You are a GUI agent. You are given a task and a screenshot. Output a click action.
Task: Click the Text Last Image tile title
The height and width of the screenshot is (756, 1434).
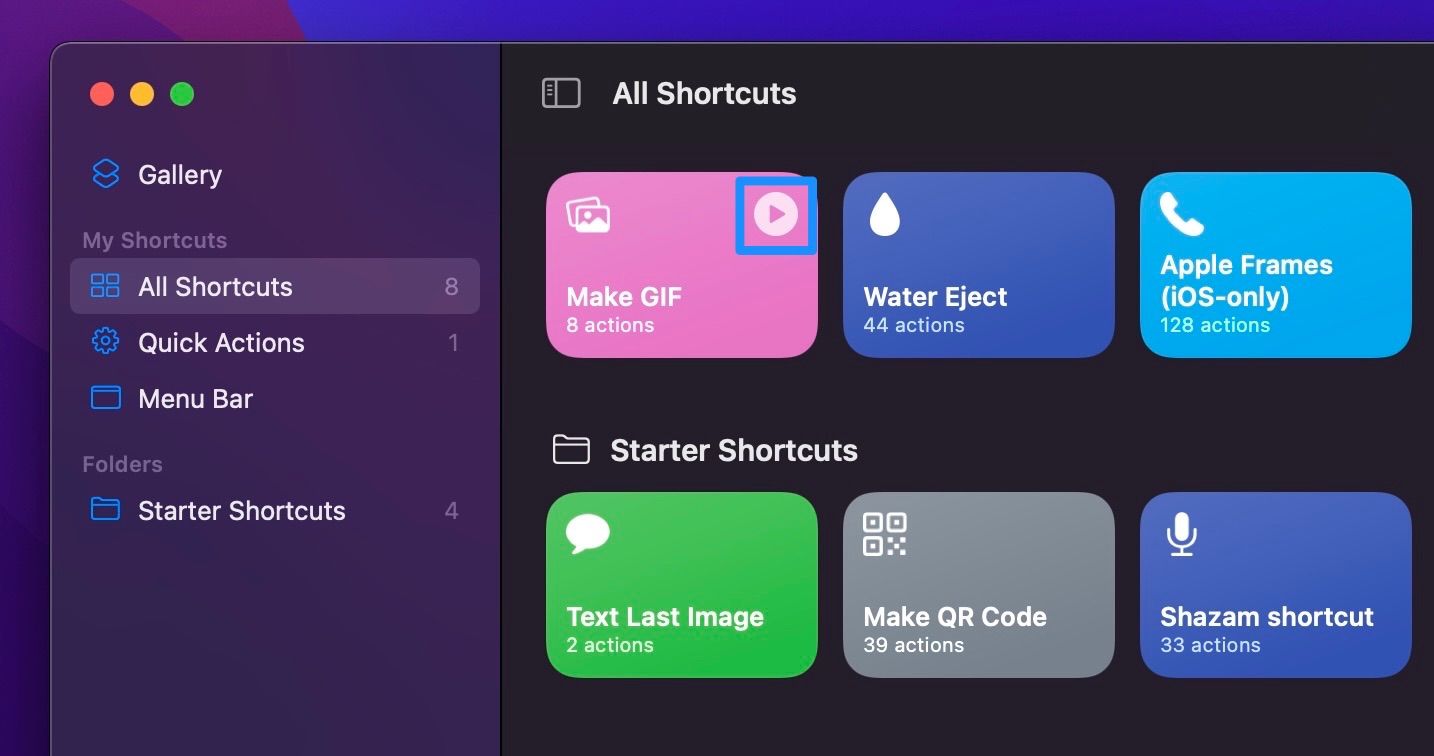pyautogui.click(x=665, y=617)
